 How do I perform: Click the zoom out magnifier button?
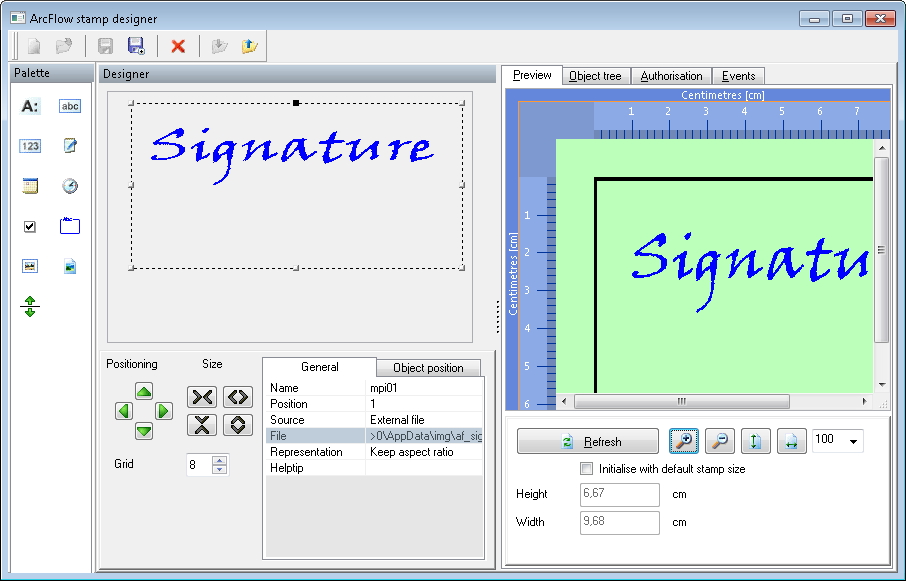(x=720, y=441)
